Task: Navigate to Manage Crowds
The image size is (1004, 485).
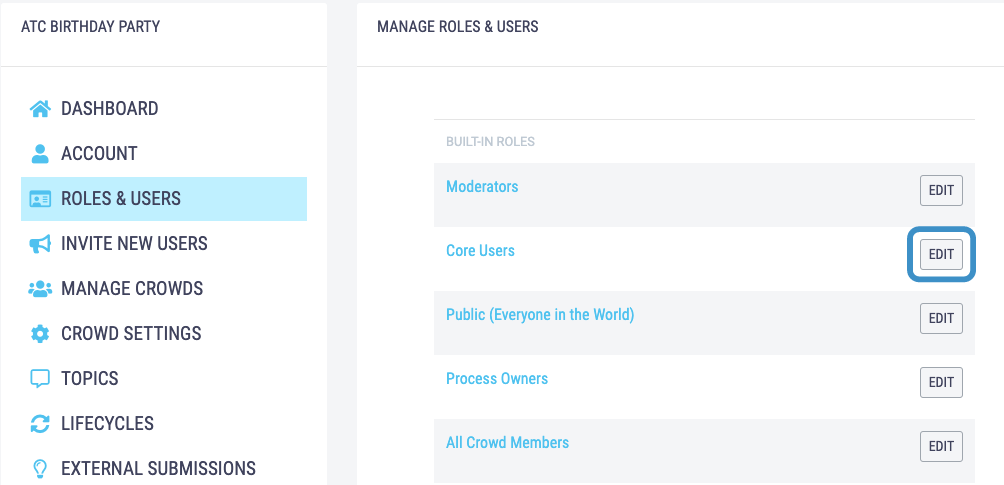Action: [x=132, y=288]
